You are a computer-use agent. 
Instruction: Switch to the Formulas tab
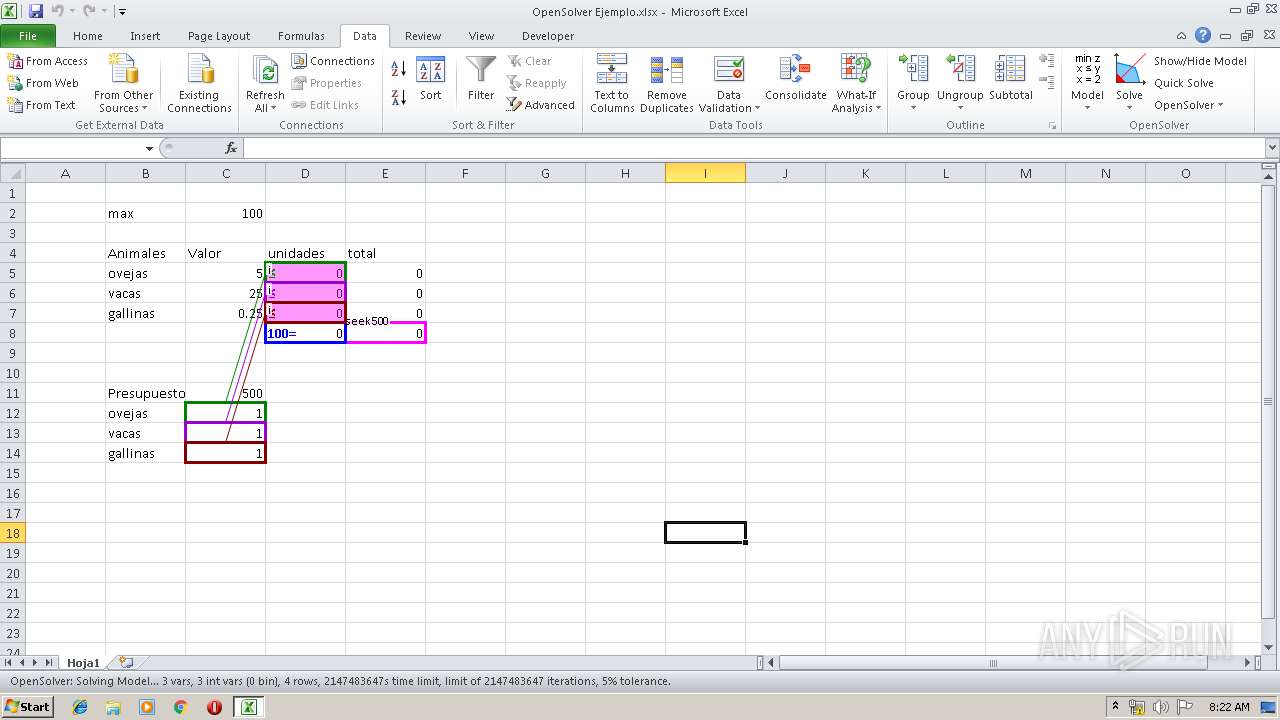(301, 36)
